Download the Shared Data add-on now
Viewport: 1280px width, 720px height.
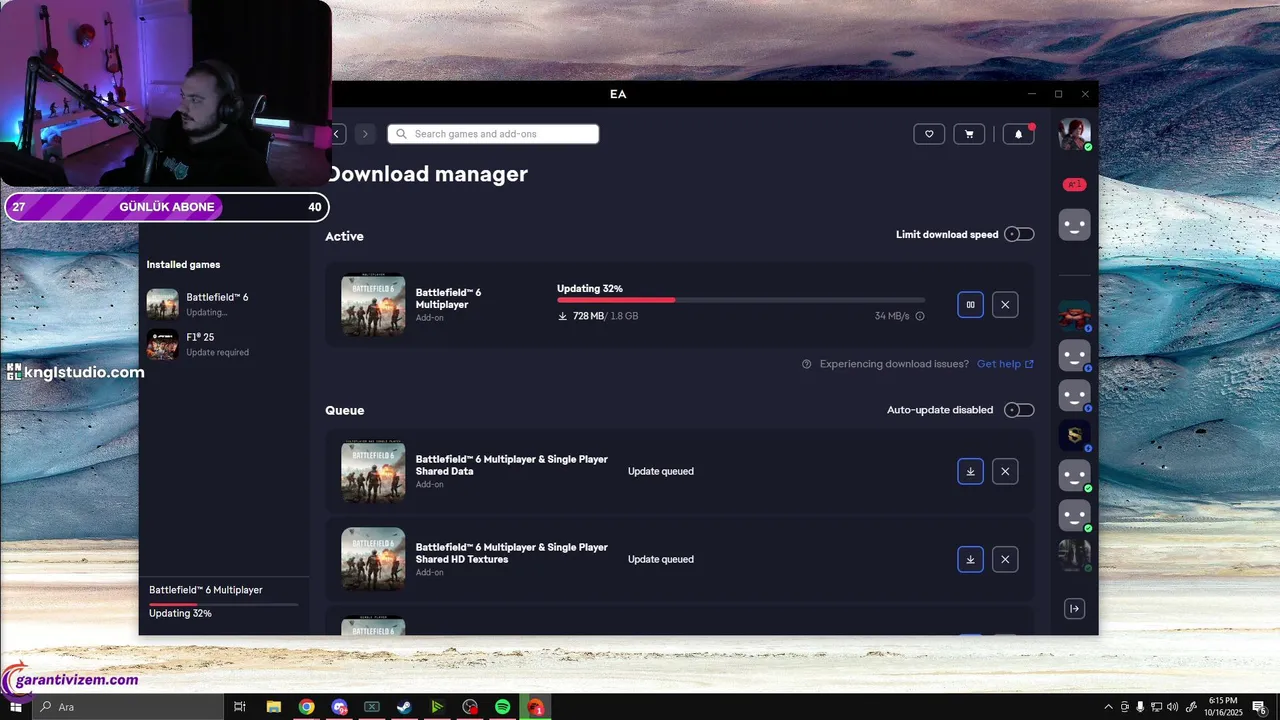(x=970, y=471)
